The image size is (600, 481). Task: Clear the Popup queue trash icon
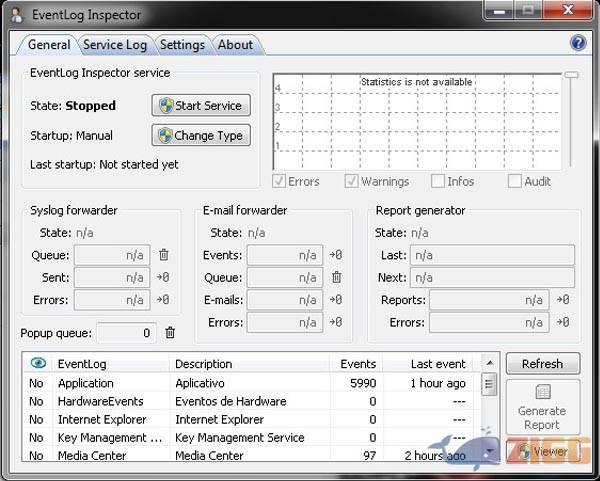[170, 333]
